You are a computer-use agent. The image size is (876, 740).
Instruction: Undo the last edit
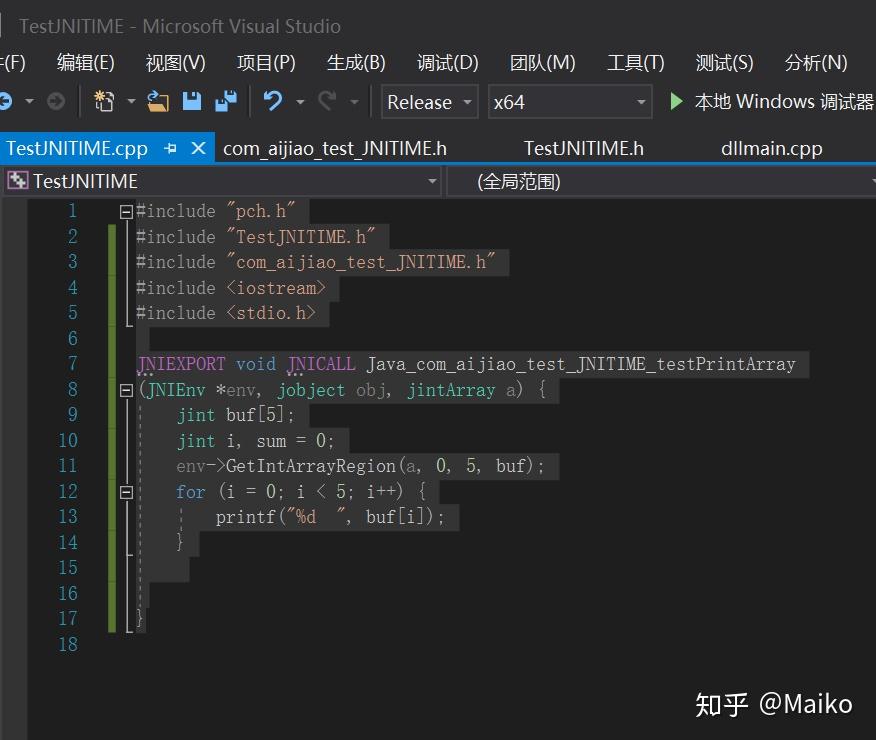(274, 100)
